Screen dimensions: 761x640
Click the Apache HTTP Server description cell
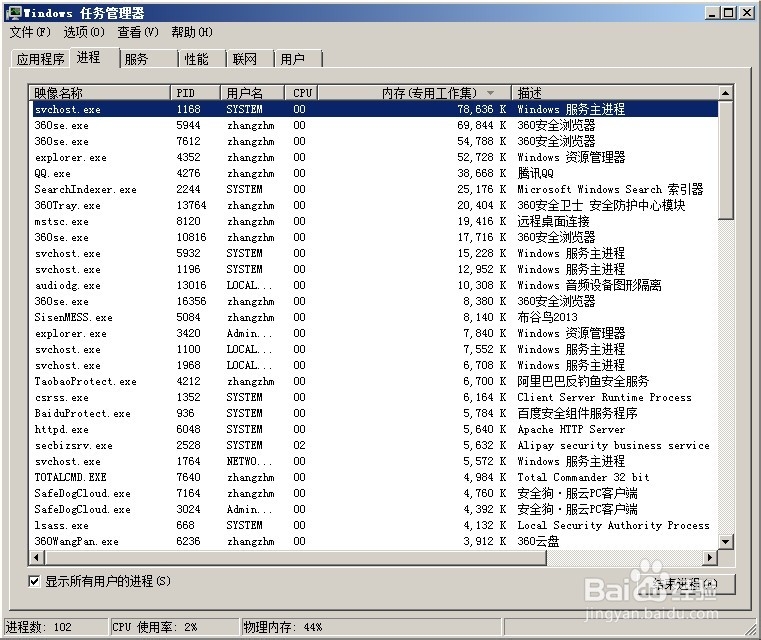pos(571,429)
